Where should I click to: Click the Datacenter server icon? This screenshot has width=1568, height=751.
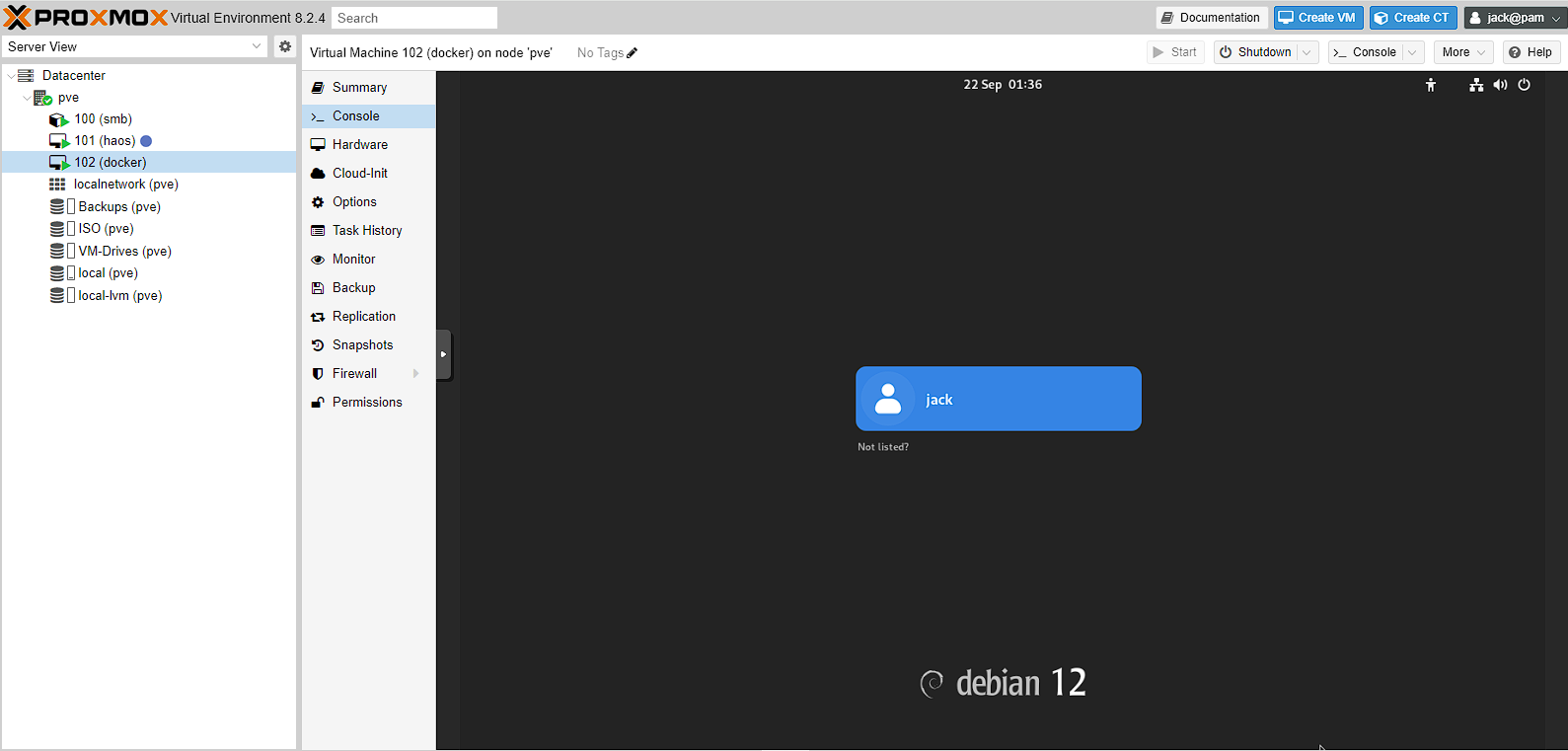pos(27,75)
